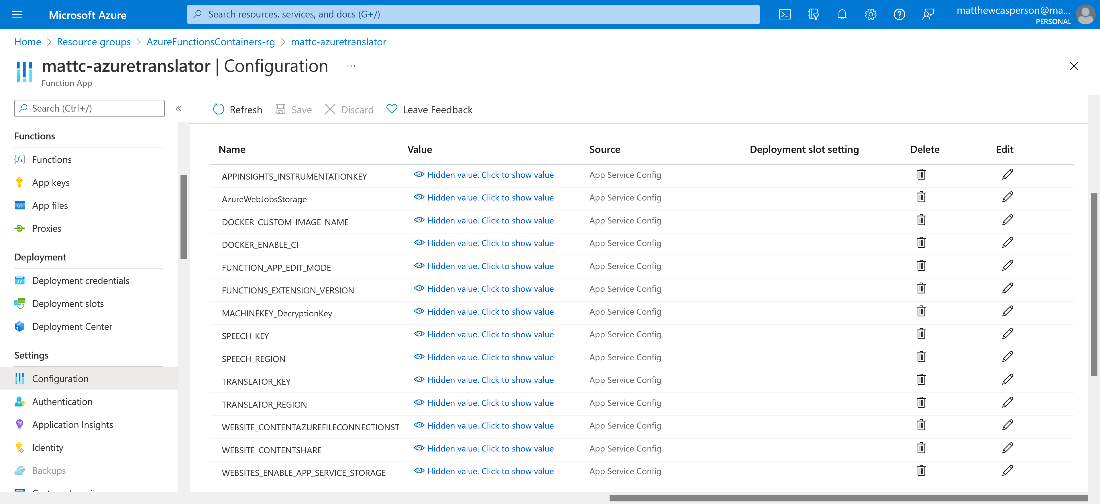This screenshot has width=1100, height=504.
Task: Edit the SPEECH_REGION setting
Action: (x=1007, y=357)
